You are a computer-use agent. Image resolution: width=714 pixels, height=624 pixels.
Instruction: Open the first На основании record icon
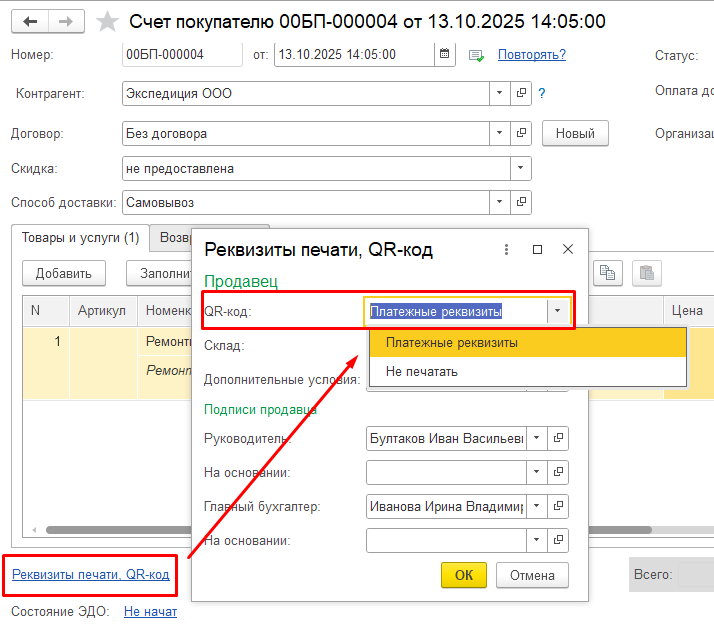tap(558, 472)
